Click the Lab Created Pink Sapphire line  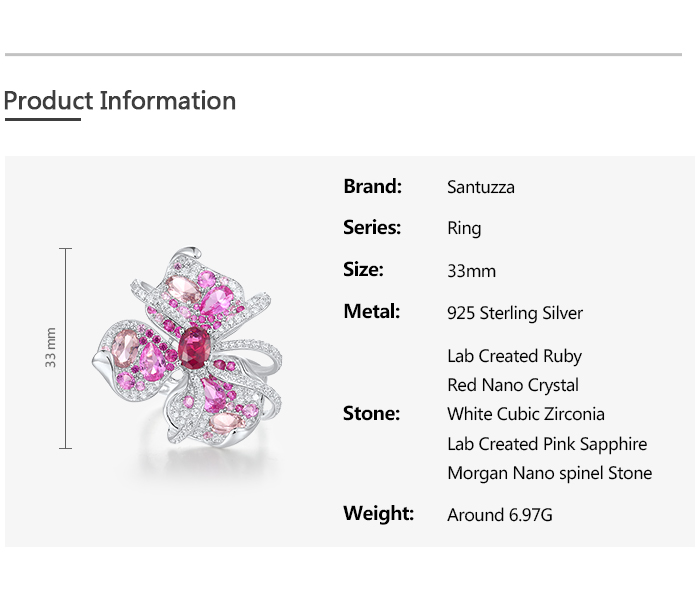coord(547,444)
